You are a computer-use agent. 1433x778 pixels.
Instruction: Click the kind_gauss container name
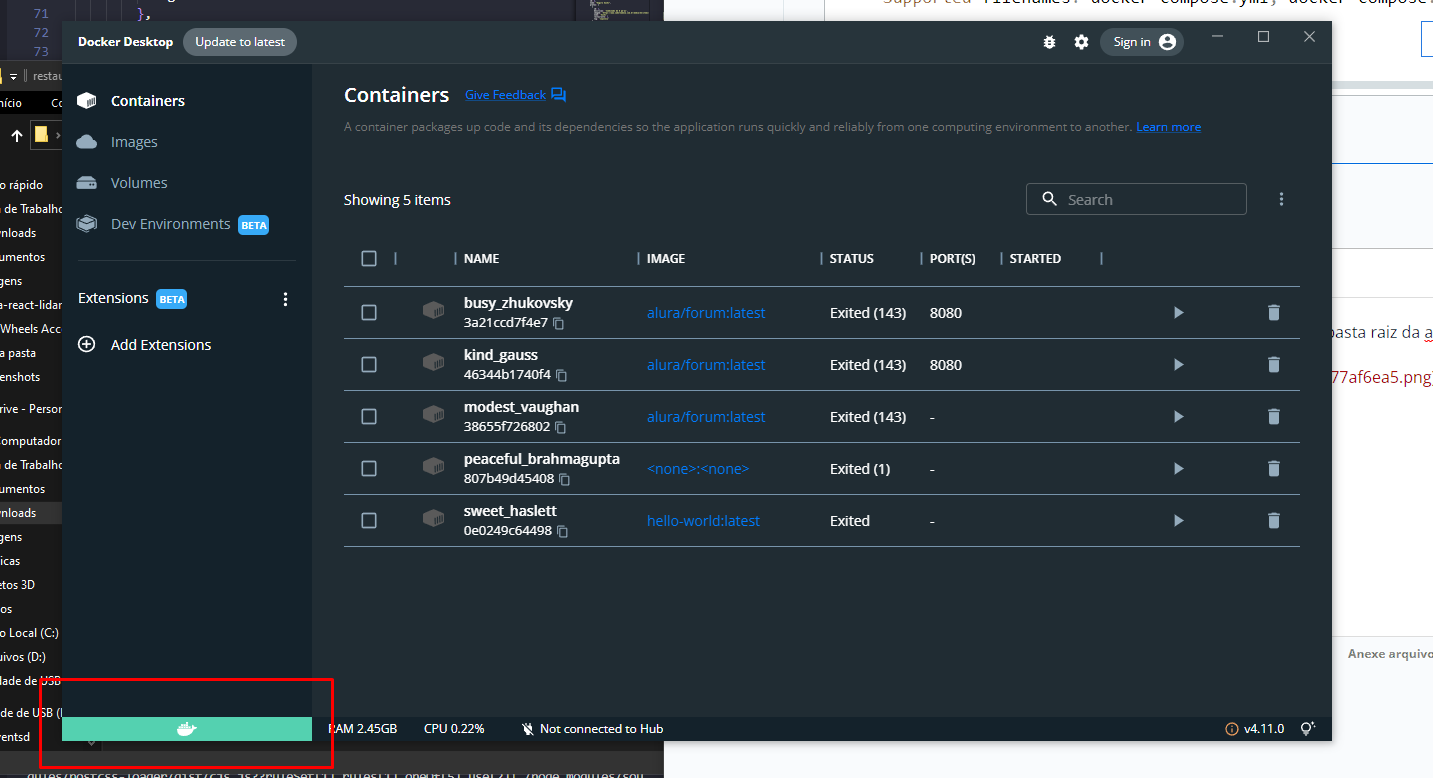[501, 355]
